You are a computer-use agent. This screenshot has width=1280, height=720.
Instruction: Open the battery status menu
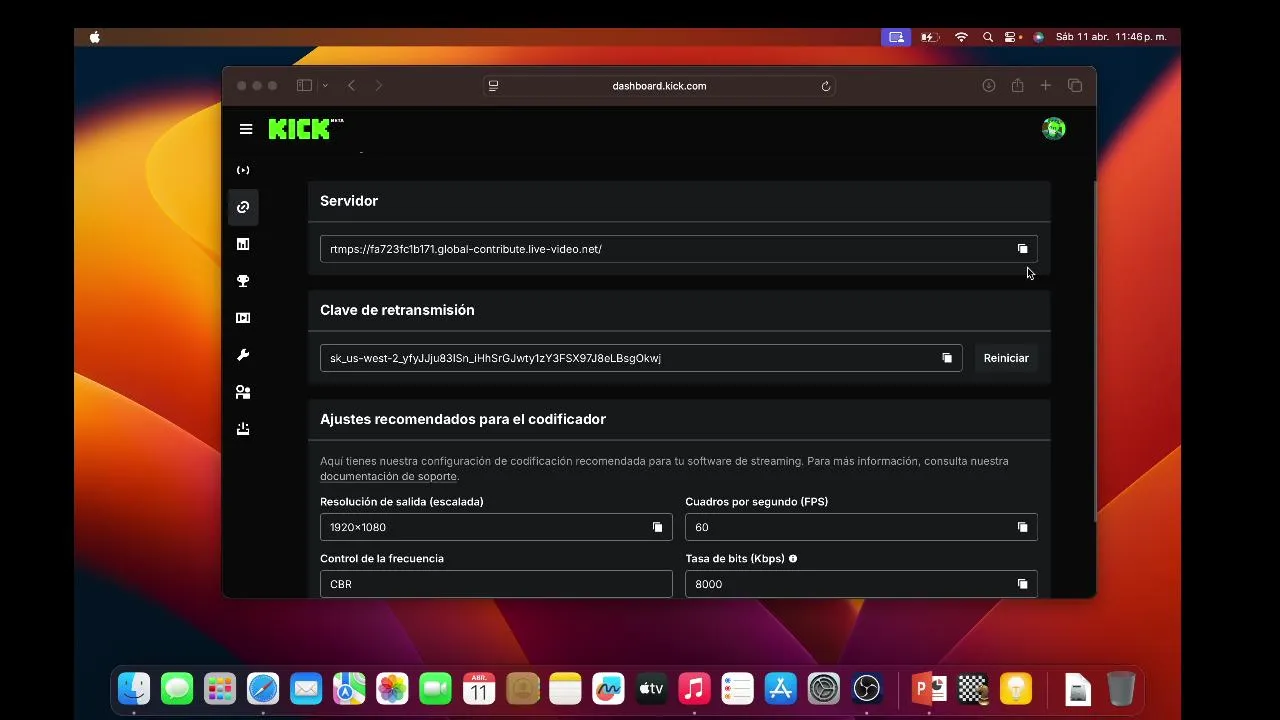point(930,37)
